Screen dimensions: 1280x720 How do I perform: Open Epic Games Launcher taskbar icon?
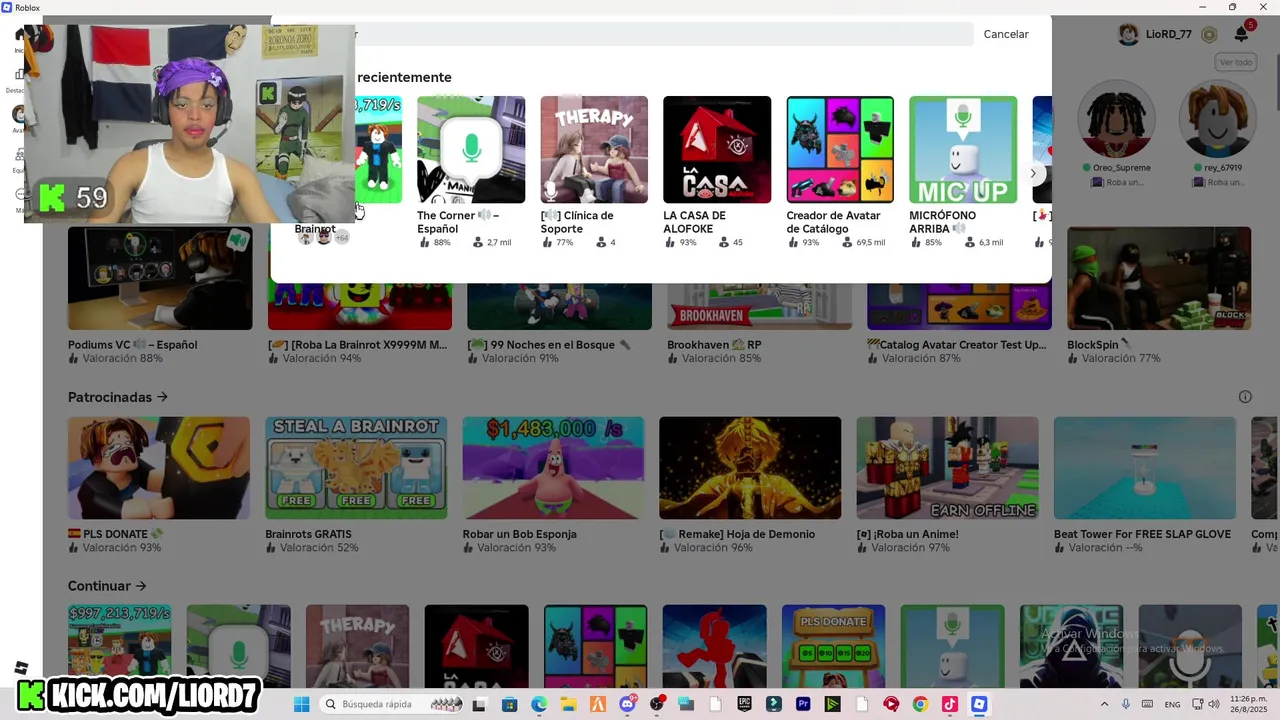coord(744,704)
